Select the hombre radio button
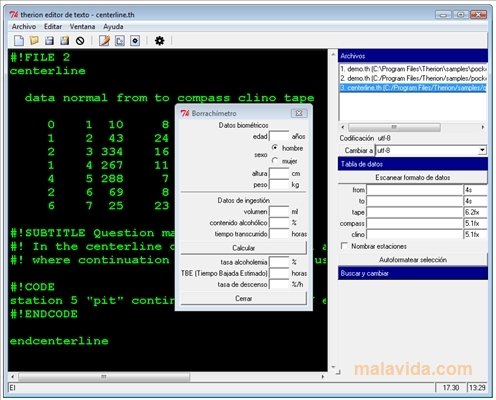496x400 pixels. 275,147
